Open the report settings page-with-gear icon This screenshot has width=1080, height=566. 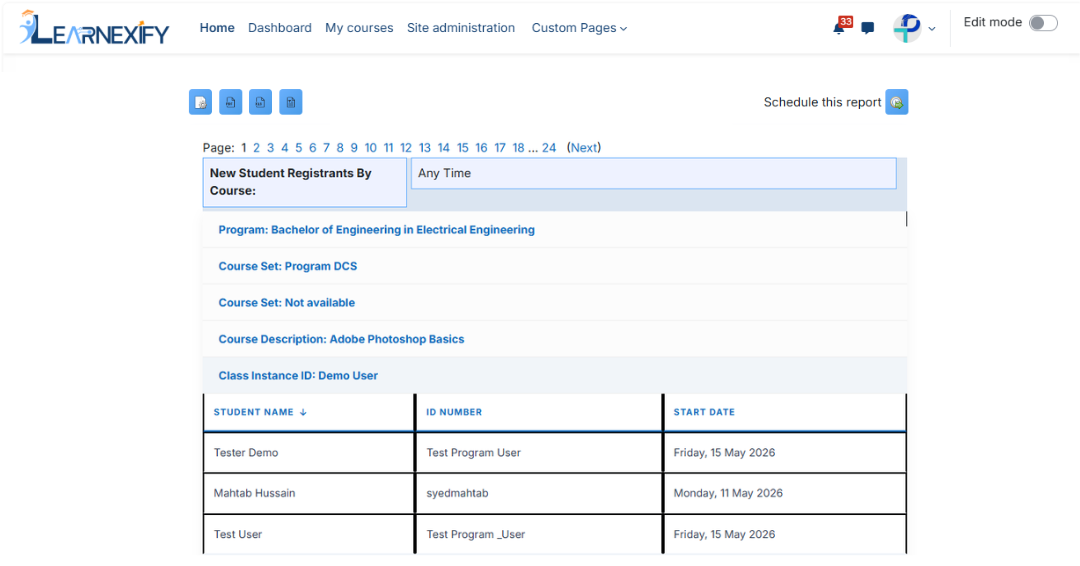[200, 103]
